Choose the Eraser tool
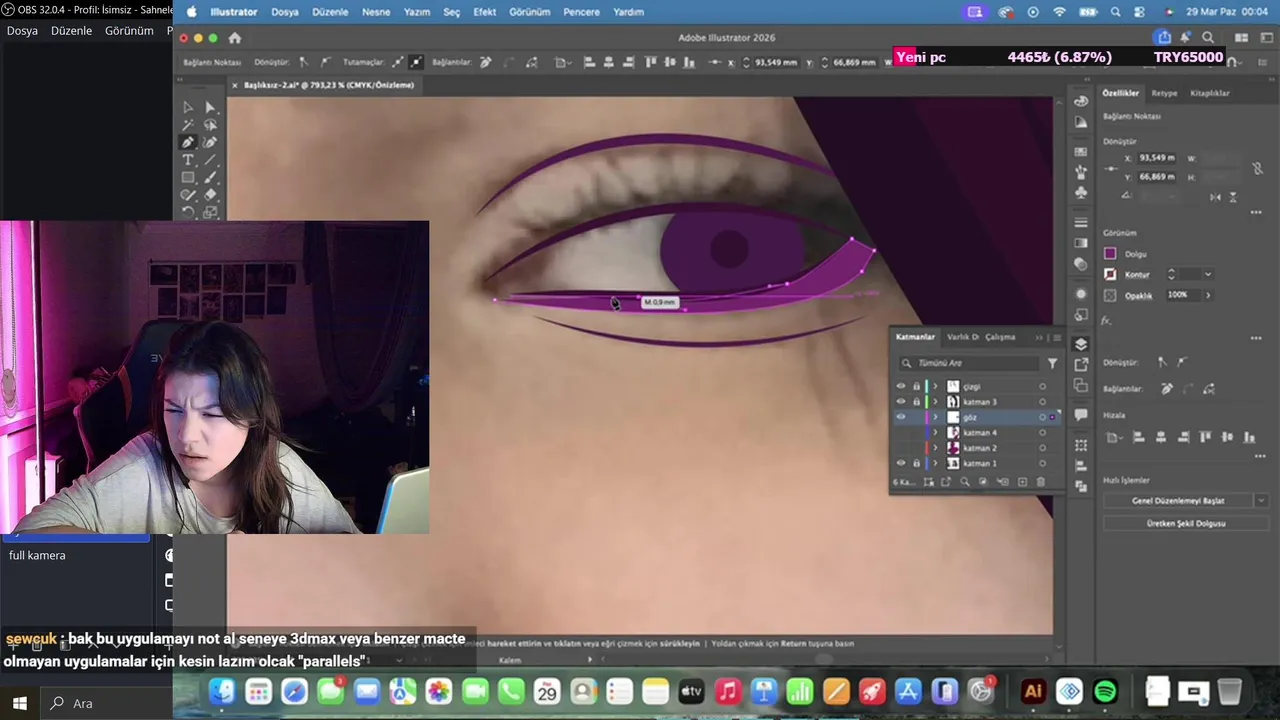1280x720 pixels. (x=210, y=195)
